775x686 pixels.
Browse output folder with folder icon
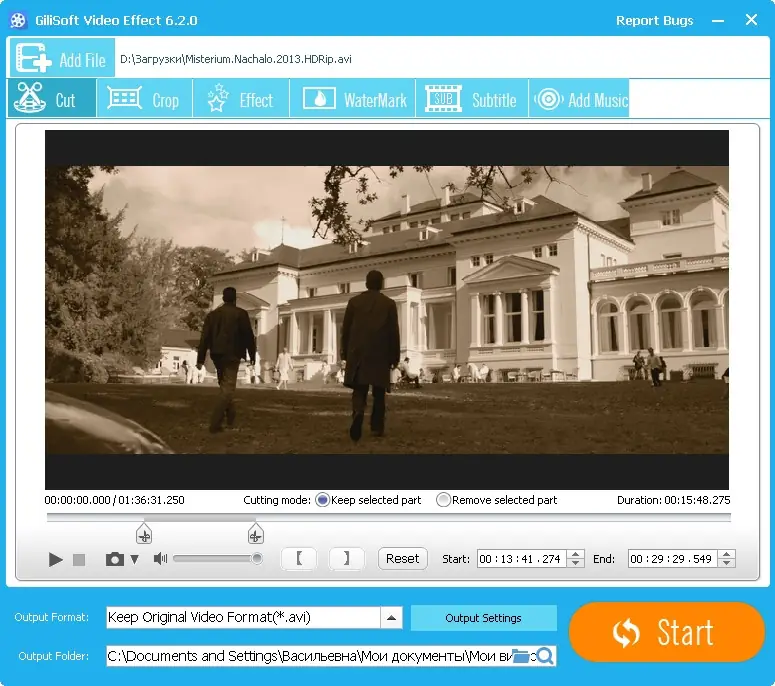[x=520, y=656]
